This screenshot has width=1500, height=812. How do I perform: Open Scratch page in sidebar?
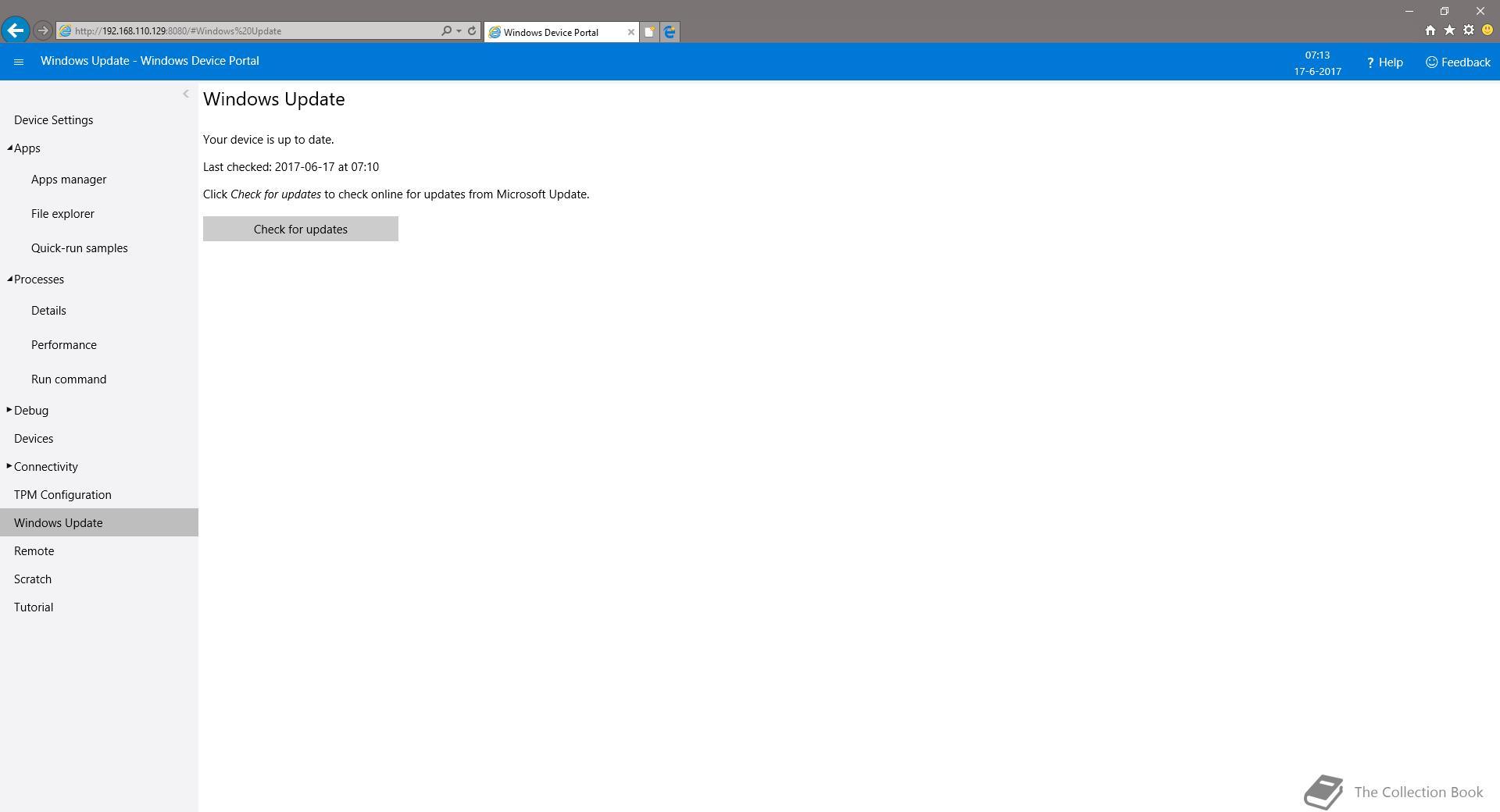pyautogui.click(x=33, y=579)
